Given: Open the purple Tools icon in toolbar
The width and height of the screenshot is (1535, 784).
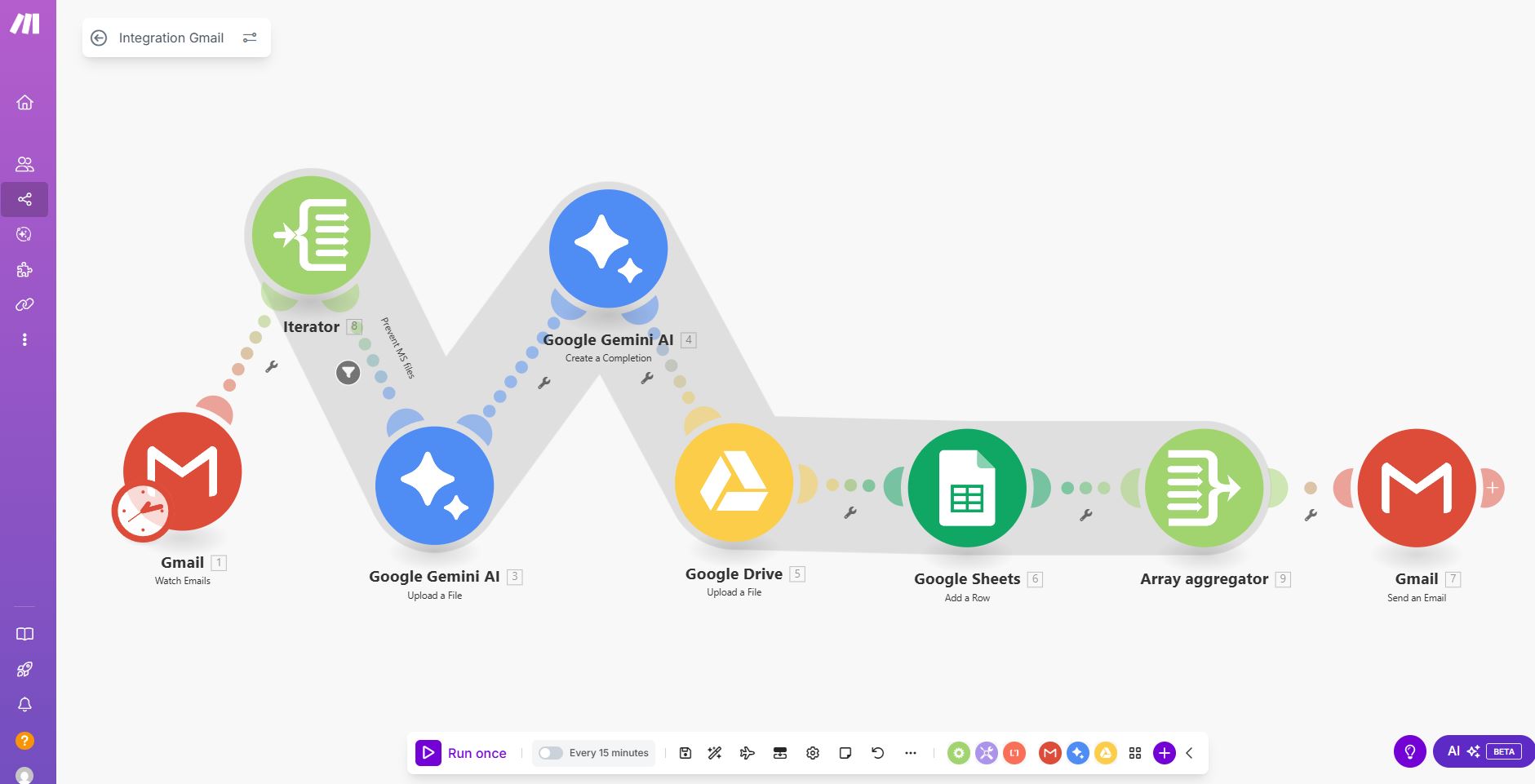Looking at the screenshot, I should (987, 753).
